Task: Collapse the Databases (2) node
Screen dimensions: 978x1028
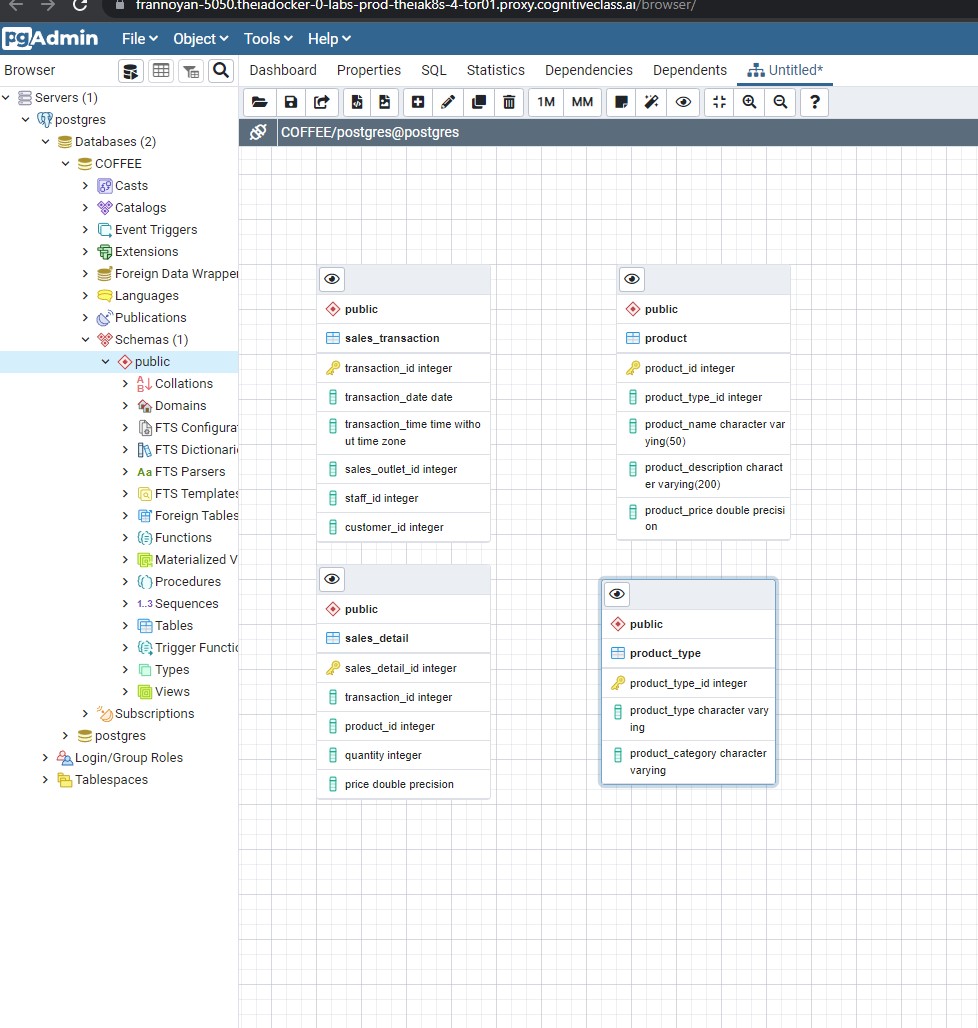Action: point(46,142)
